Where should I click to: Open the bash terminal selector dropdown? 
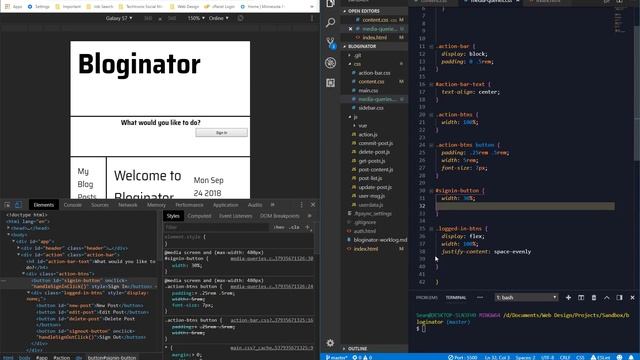tap(526, 298)
